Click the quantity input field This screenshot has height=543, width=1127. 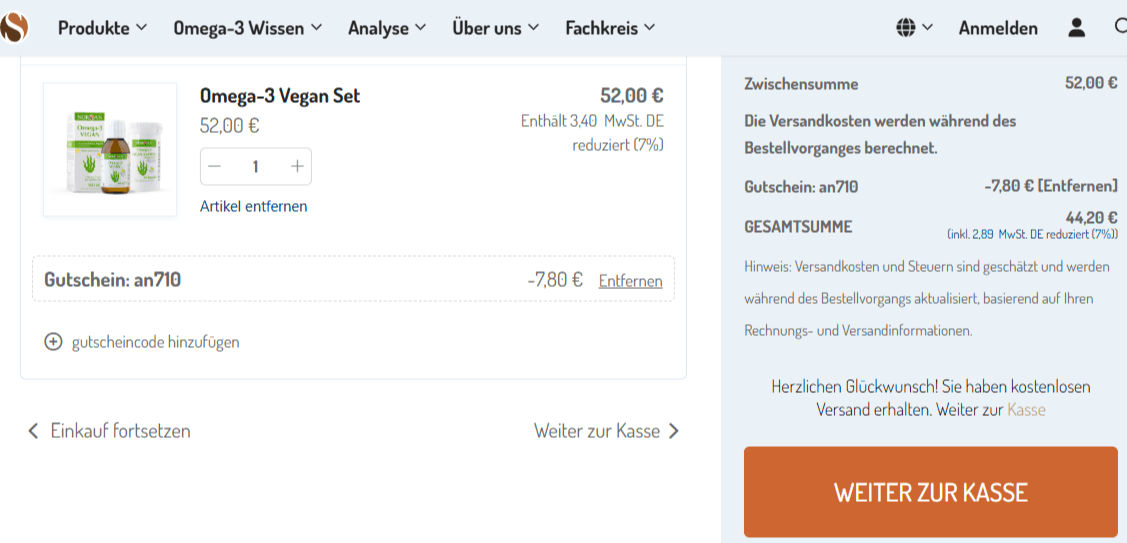[256, 167]
